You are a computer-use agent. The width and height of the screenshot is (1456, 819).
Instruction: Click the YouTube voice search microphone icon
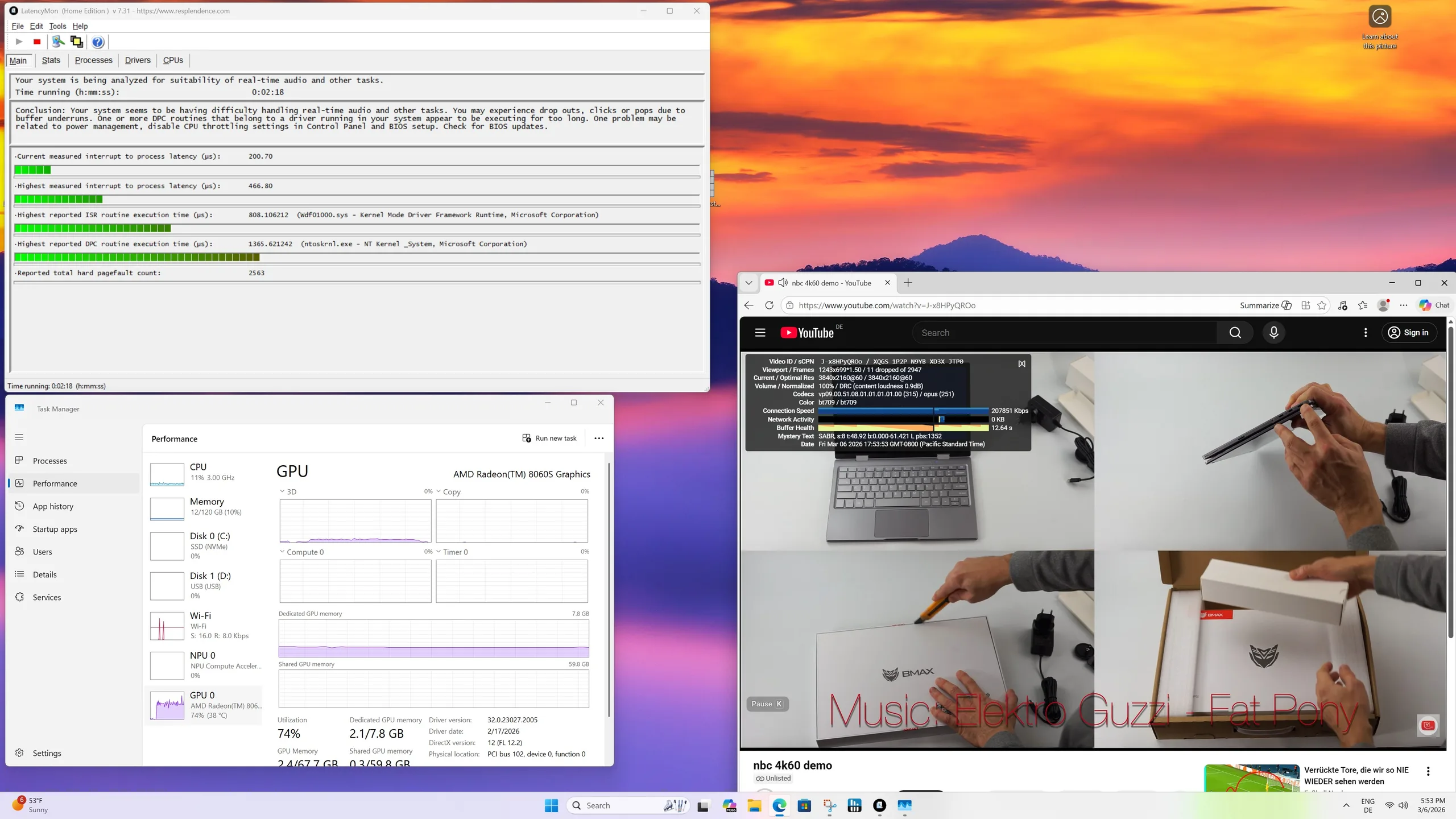point(1273,333)
